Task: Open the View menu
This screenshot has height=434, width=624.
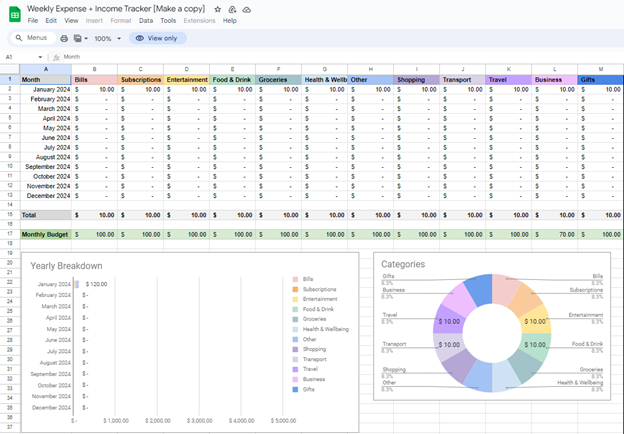Action: point(71,21)
